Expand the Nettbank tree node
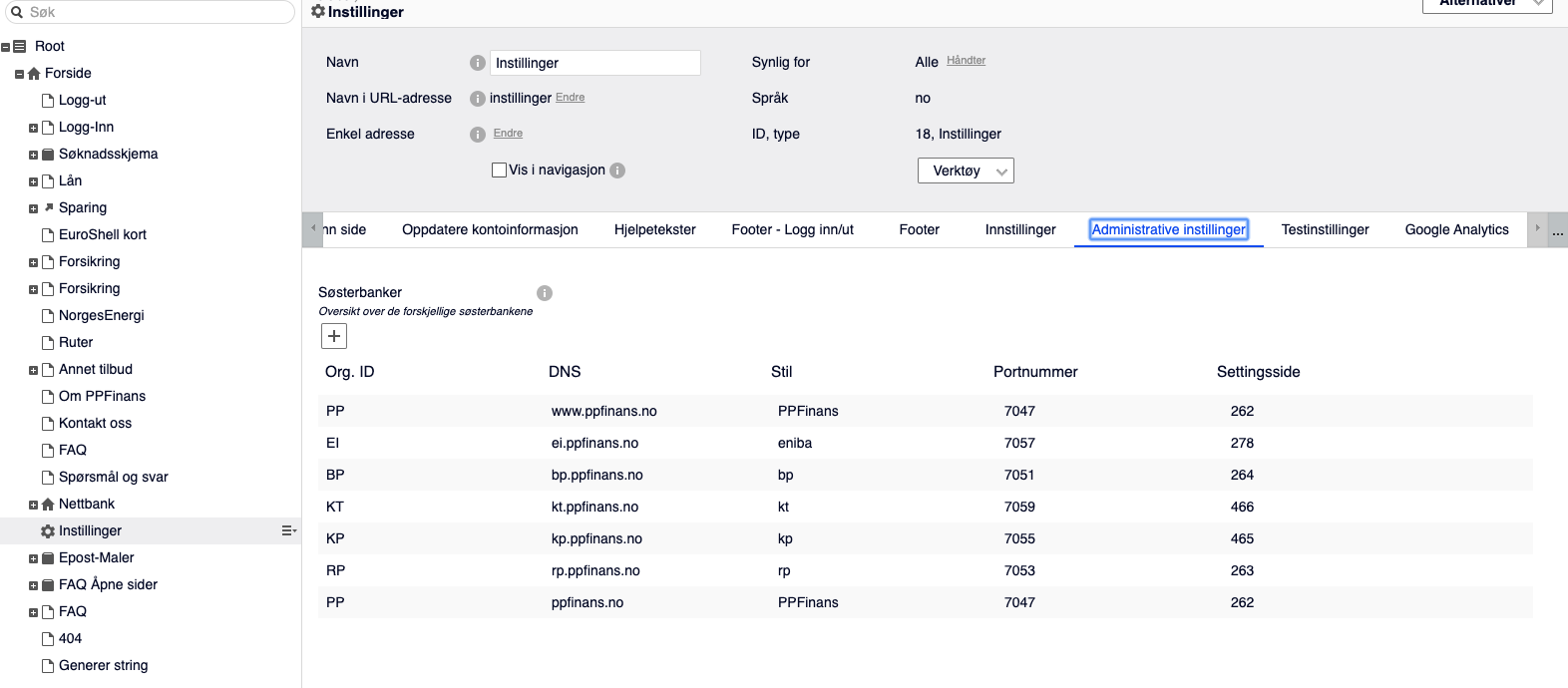Screen dimensions: 1568x688 click(33, 506)
